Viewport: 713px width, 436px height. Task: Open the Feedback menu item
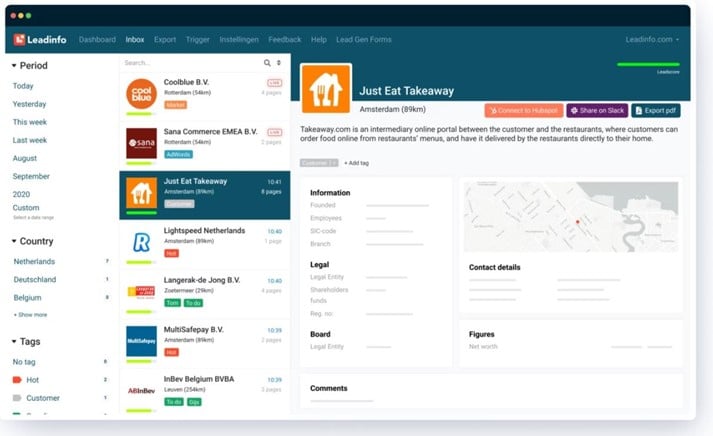point(285,40)
